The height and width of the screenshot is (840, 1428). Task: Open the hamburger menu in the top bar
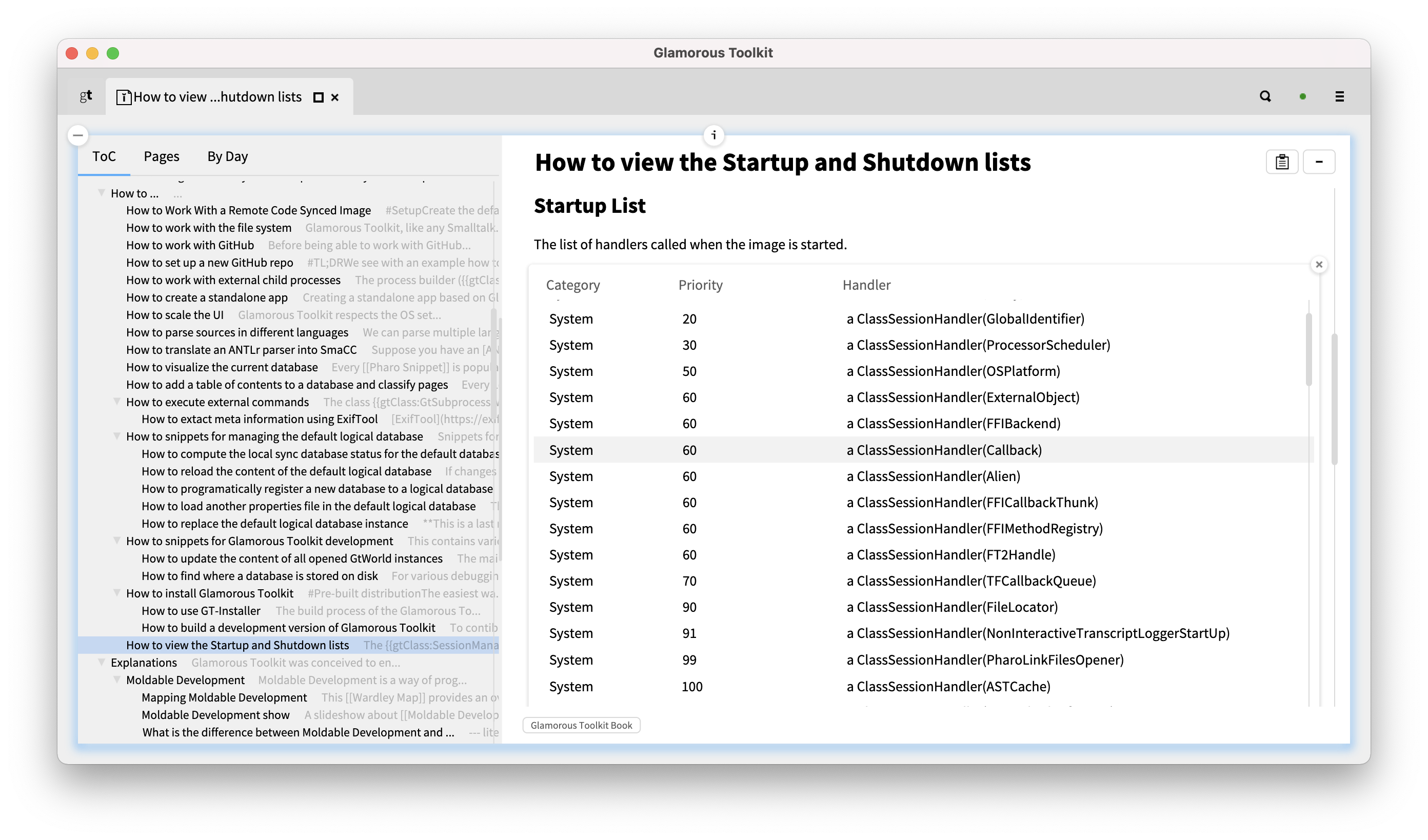click(1339, 97)
